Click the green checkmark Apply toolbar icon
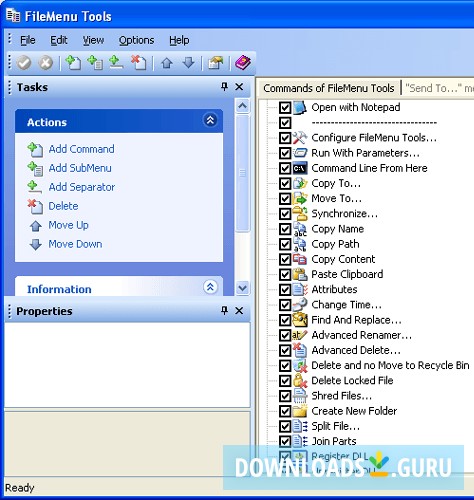The height and width of the screenshot is (500, 474). (24, 63)
